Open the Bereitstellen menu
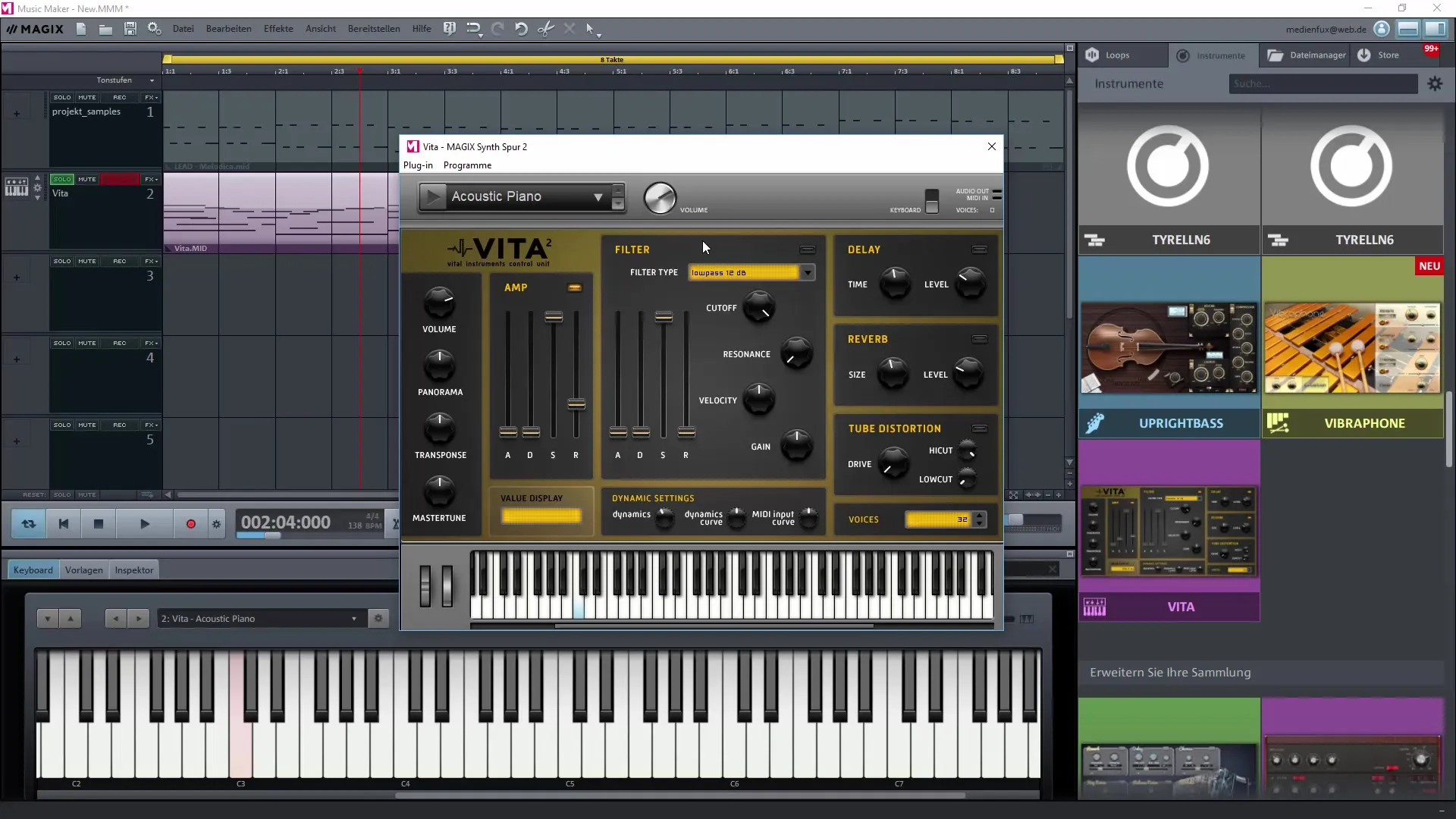Viewport: 1456px width, 819px height. pyautogui.click(x=374, y=29)
